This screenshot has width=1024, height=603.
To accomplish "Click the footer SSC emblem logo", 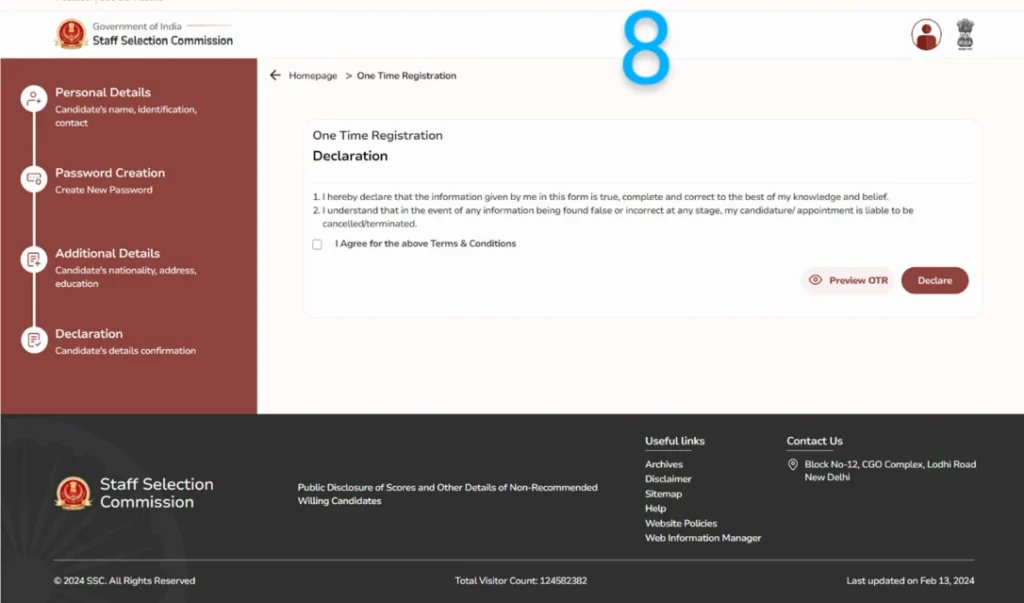I will click(x=72, y=493).
